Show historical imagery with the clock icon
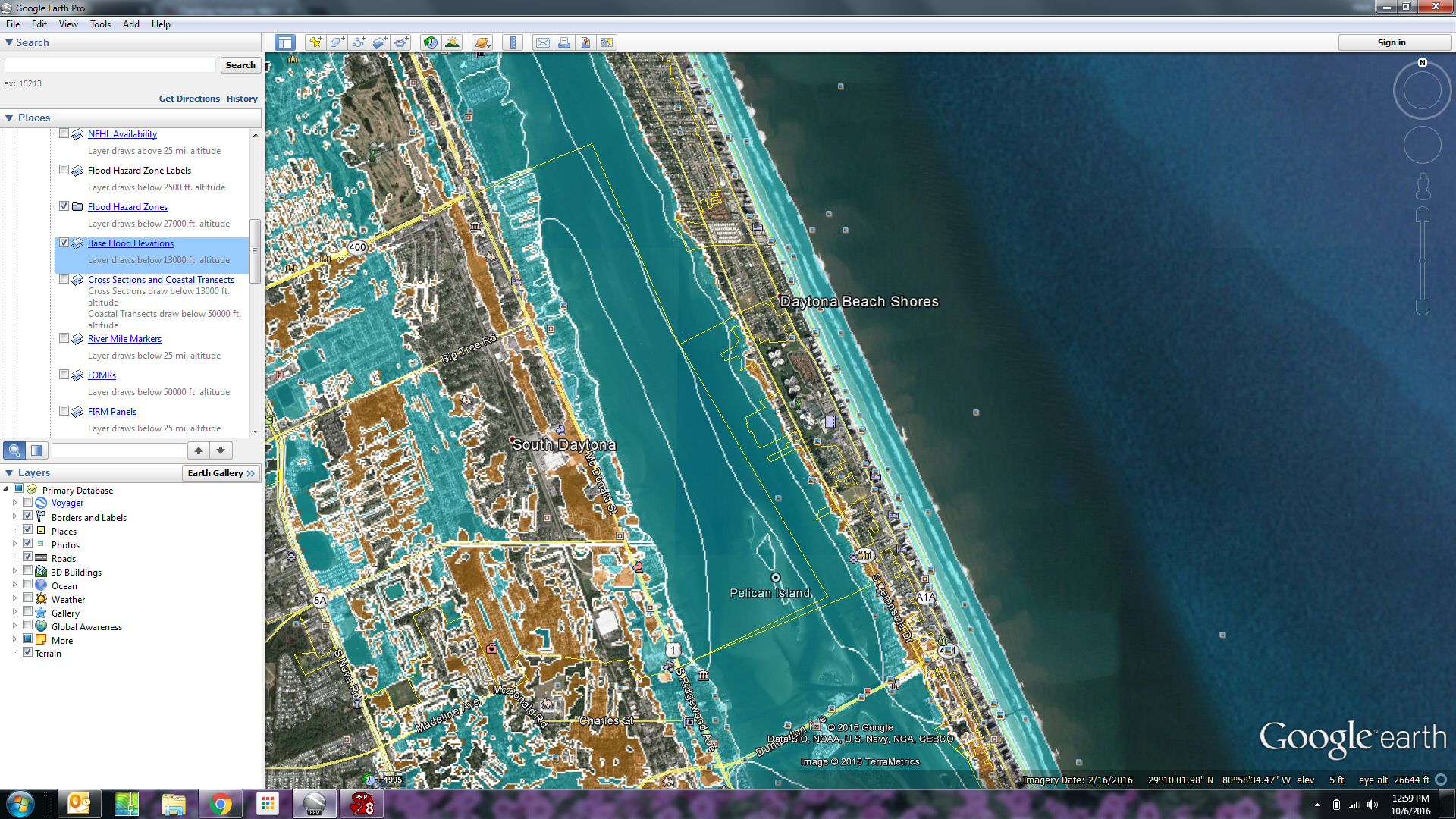Viewport: 1456px width, 819px height. coord(431,42)
